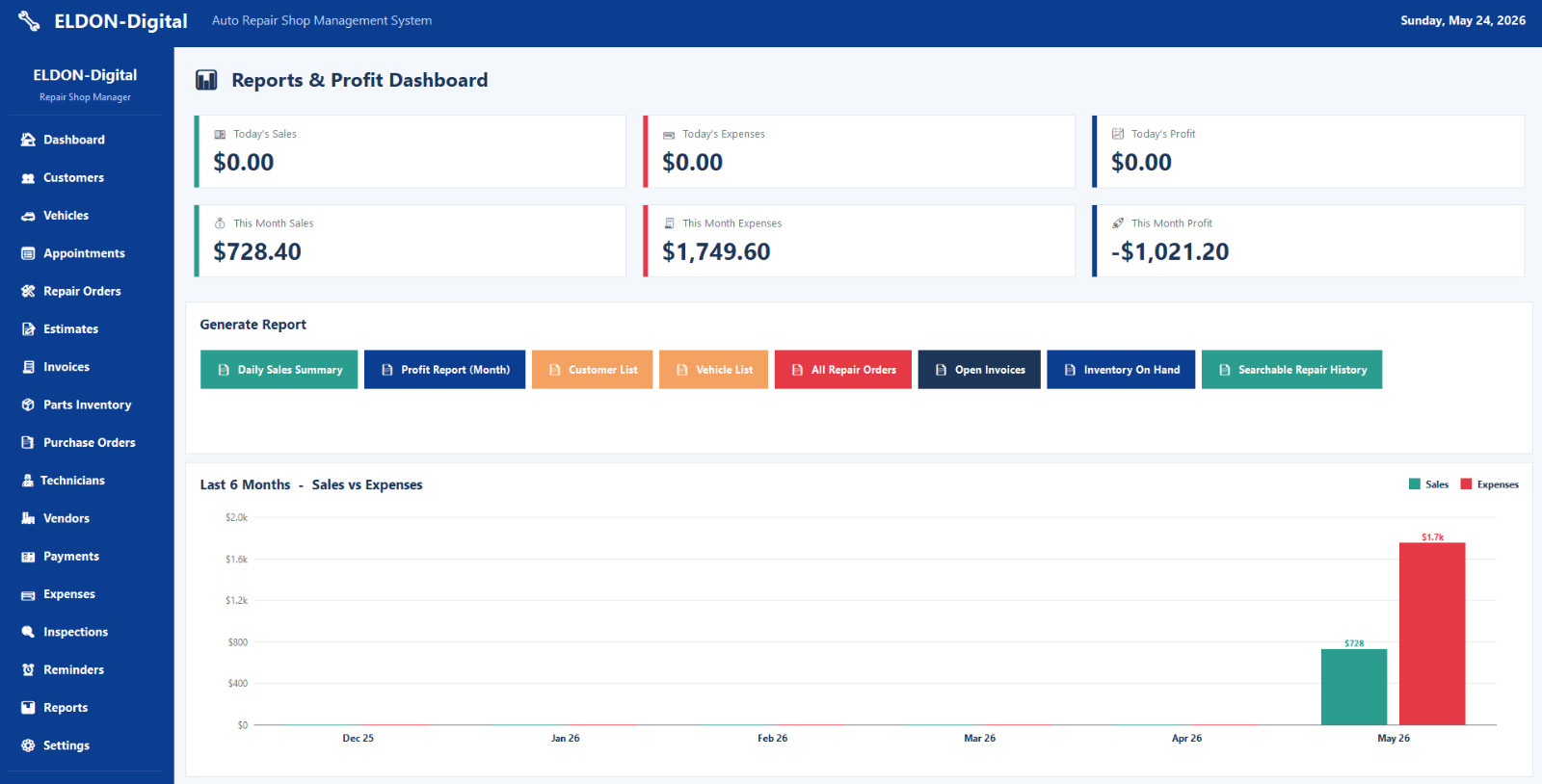Click the May 26 green sales bar
The width and height of the screenshot is (1542, 784).
1354,687
